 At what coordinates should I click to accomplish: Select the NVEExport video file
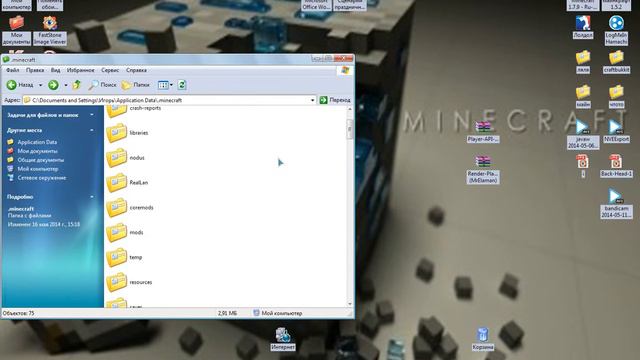616,131
